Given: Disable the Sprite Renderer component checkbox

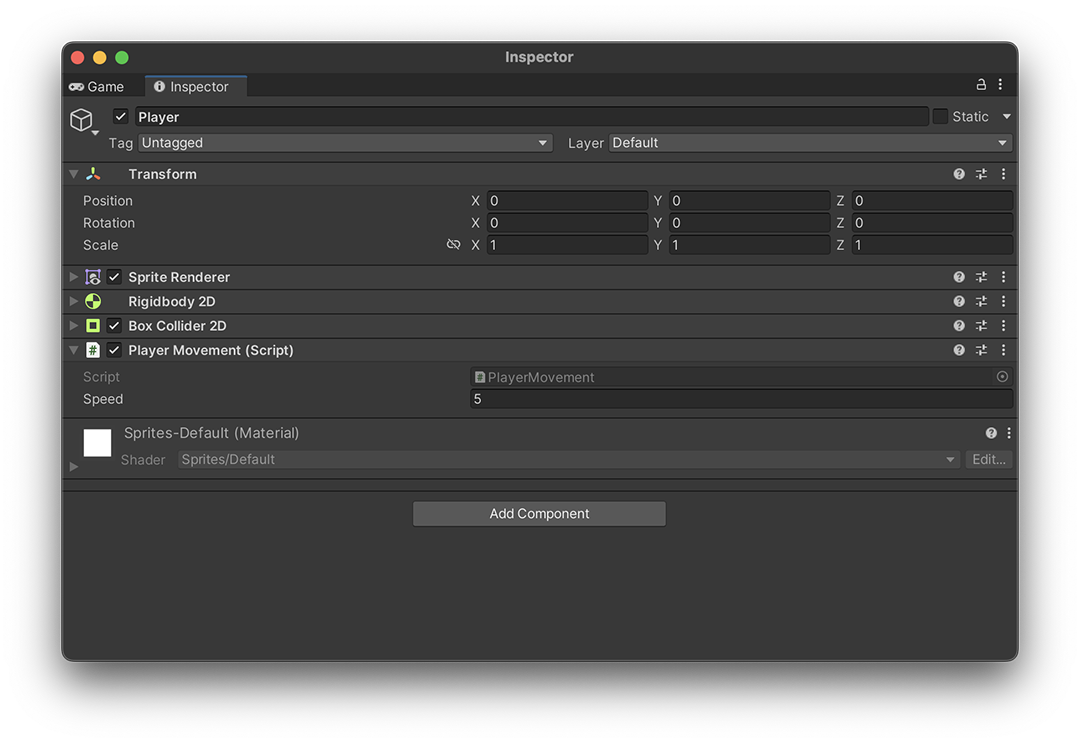Looking at the screenshot, I should tap(114, 277).
